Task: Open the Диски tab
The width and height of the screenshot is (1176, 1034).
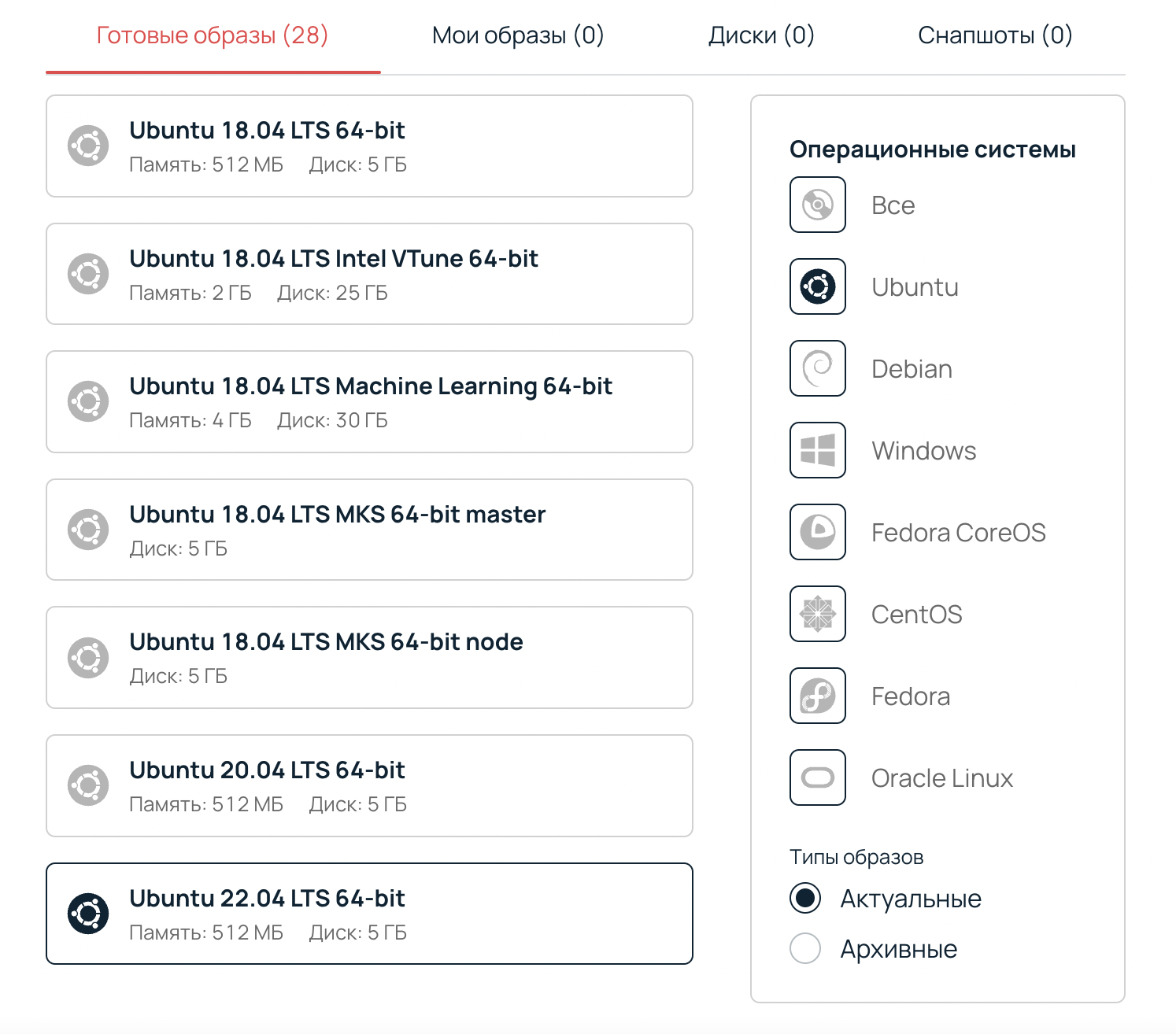Action: pyautogui.click(x=760, y=35)
